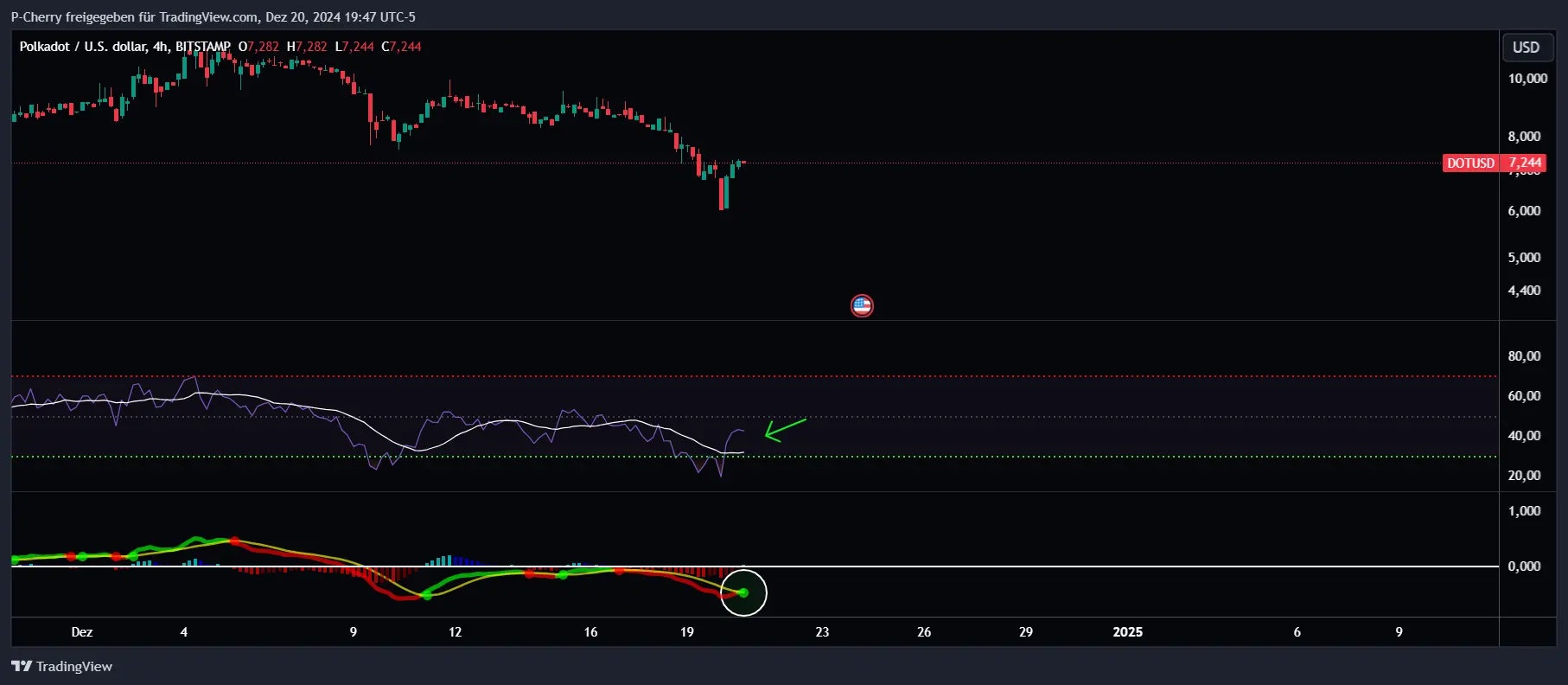Viewport: 1568px width, 685px height.
Task: Click the 6 January date label
Action: 1297,632
